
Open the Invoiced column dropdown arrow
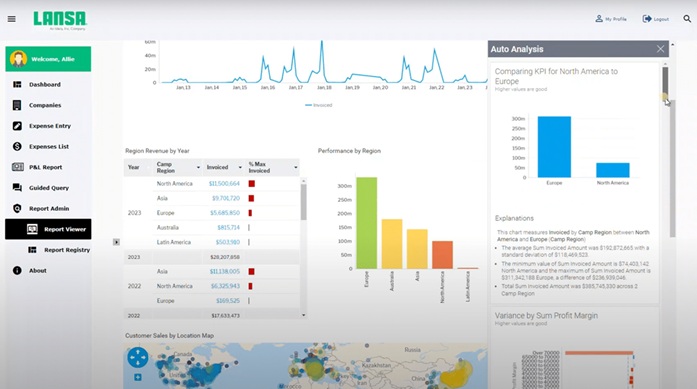(x=240, y=167)
